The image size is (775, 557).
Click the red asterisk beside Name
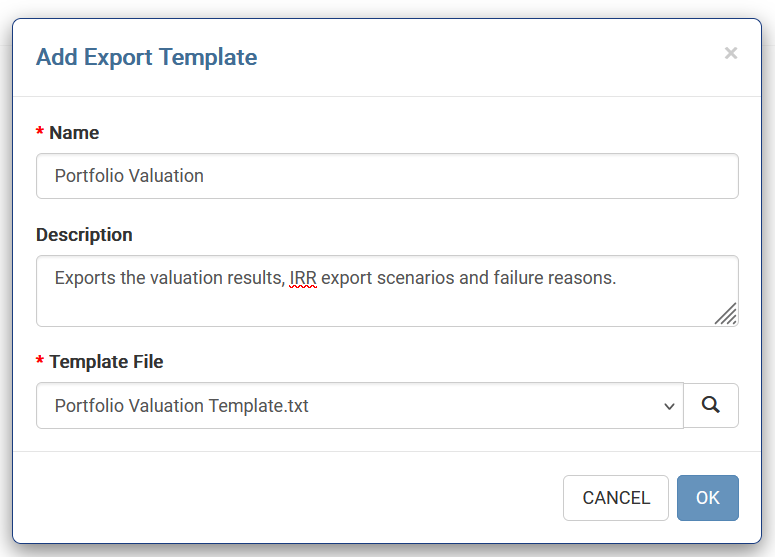coord(40,133)
